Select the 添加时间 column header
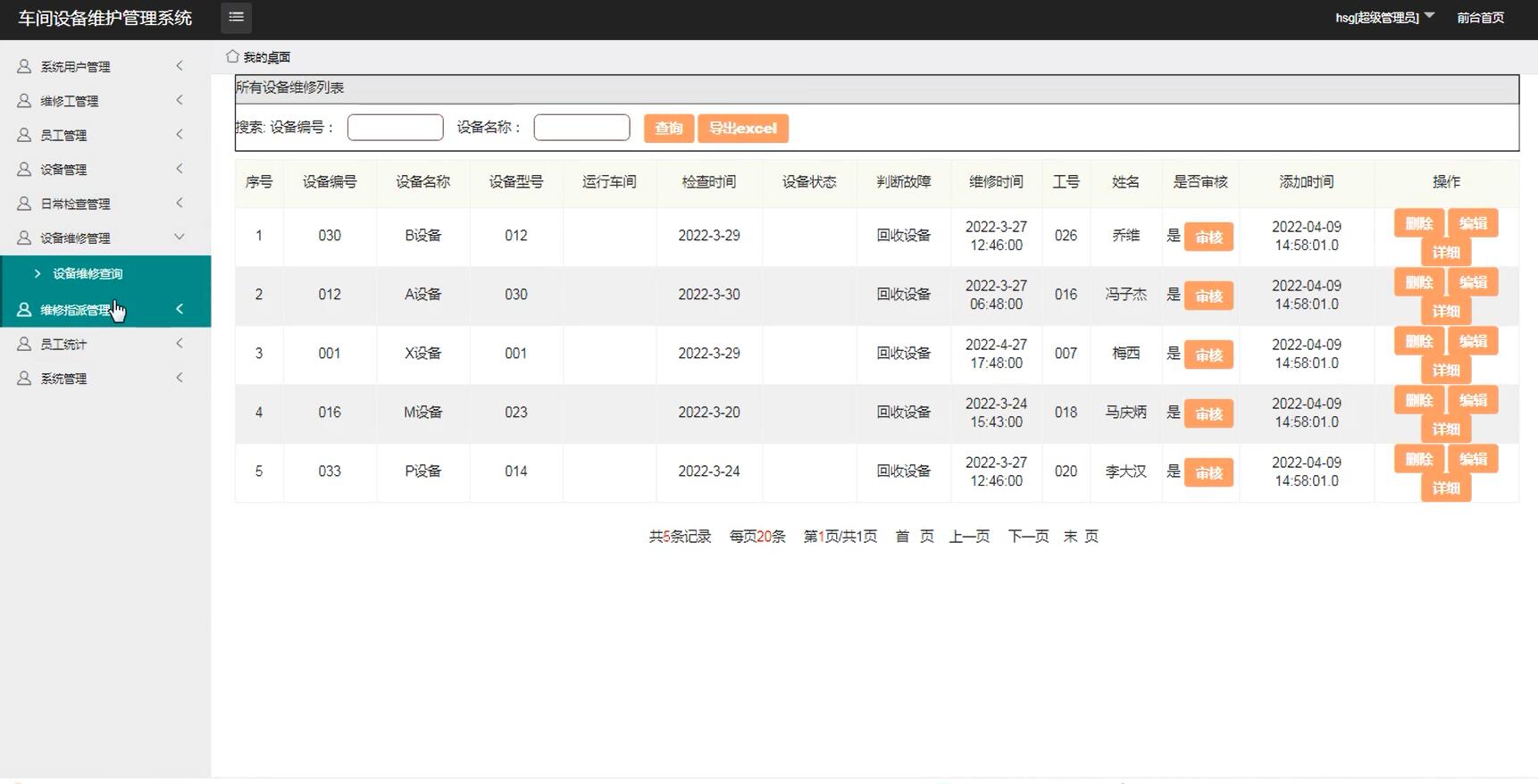 coord(1306,182)
